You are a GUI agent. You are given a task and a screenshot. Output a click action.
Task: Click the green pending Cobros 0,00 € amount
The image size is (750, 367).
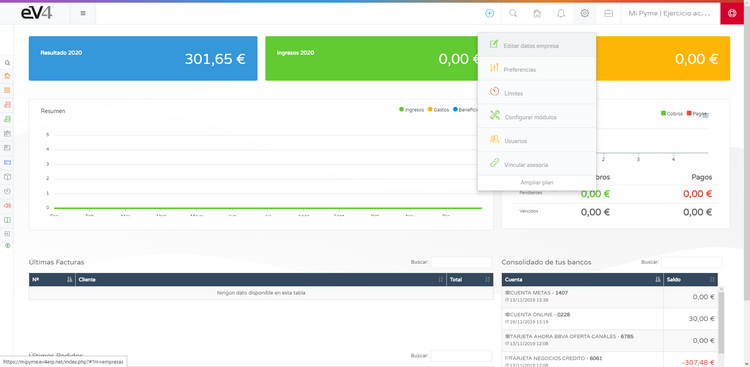tap(595, 194)
